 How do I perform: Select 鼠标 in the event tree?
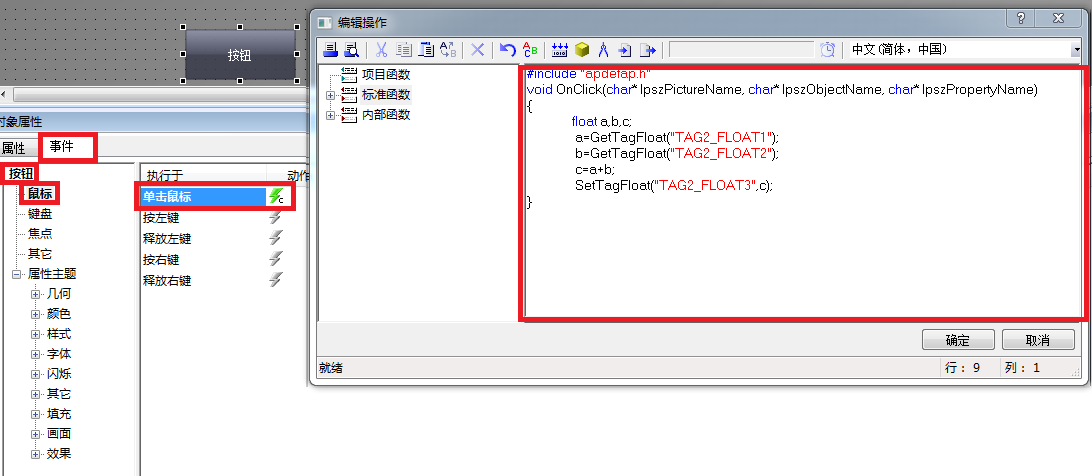[40, 194]
